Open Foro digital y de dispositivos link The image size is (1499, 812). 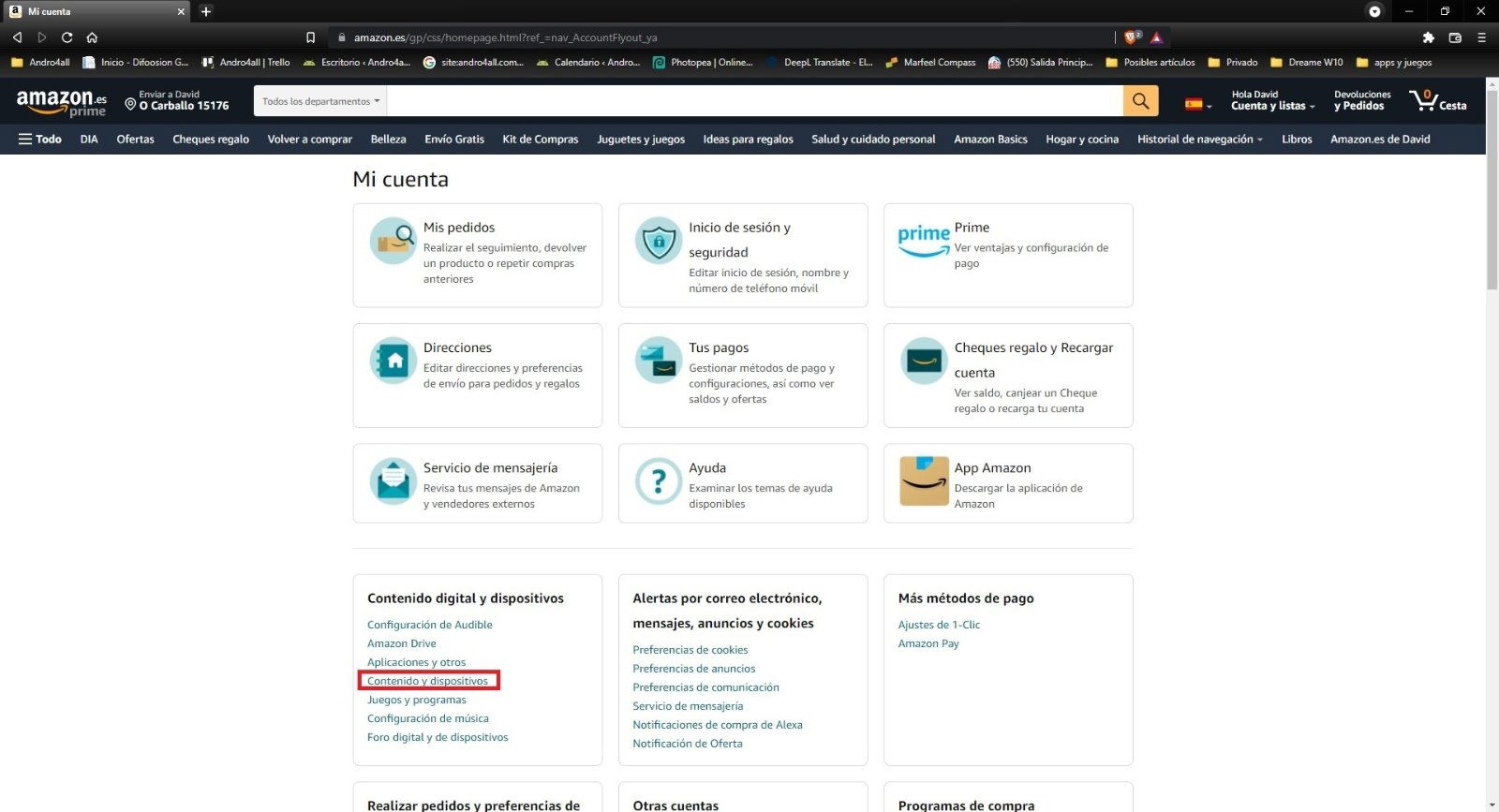tap(438, 737)
